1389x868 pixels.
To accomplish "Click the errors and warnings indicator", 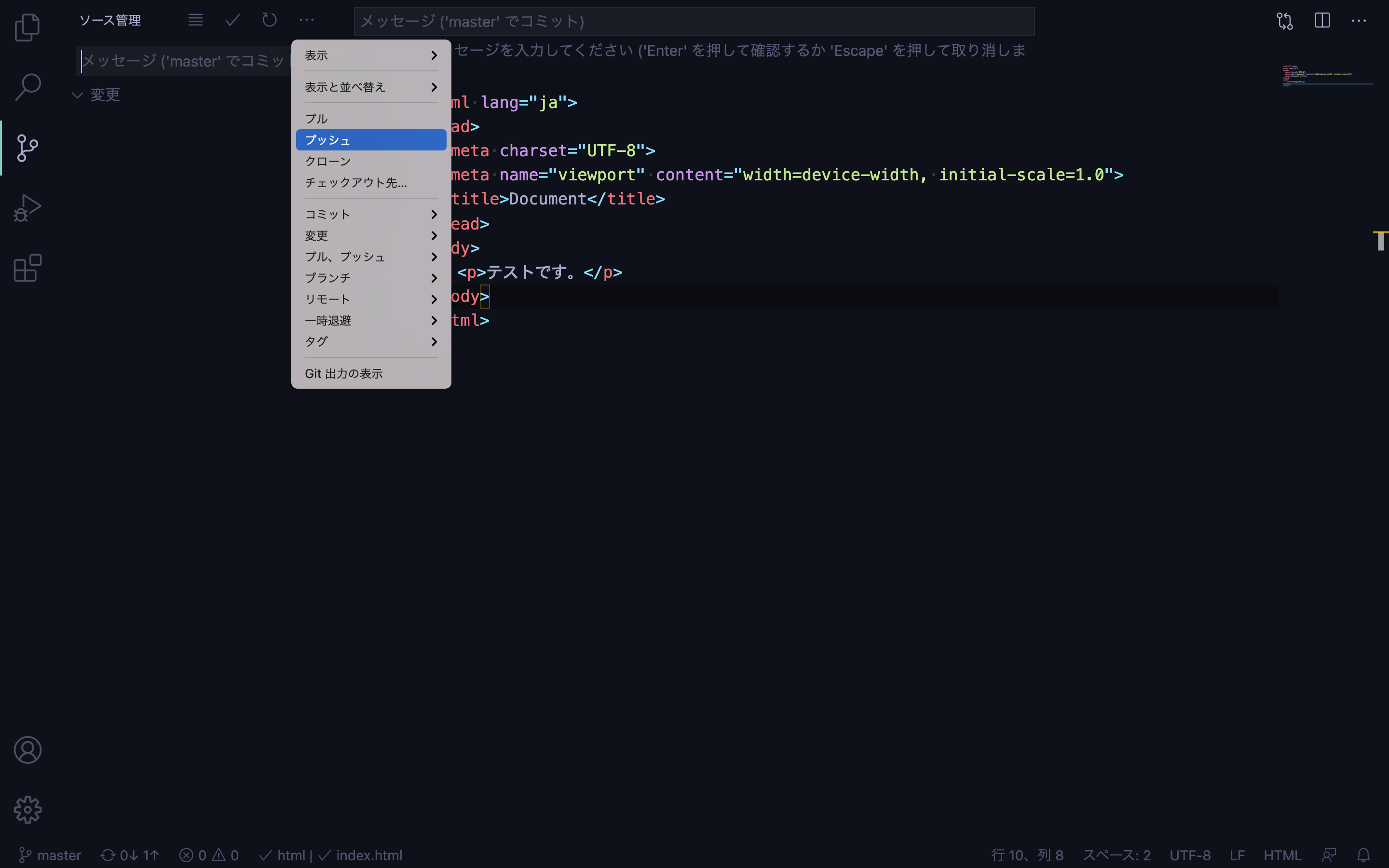I will pyautogui.click(x=208, y=855).
